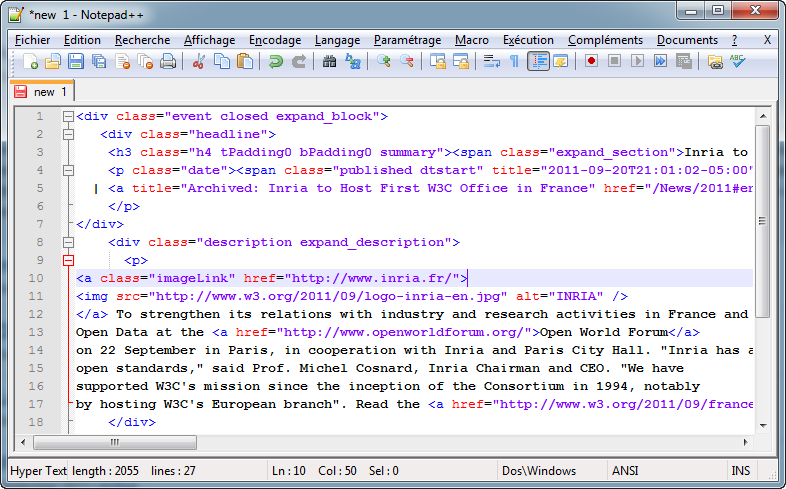786x489 pixels.
Task: Open Find with the binoculars icon
Action: pos(329,62)
